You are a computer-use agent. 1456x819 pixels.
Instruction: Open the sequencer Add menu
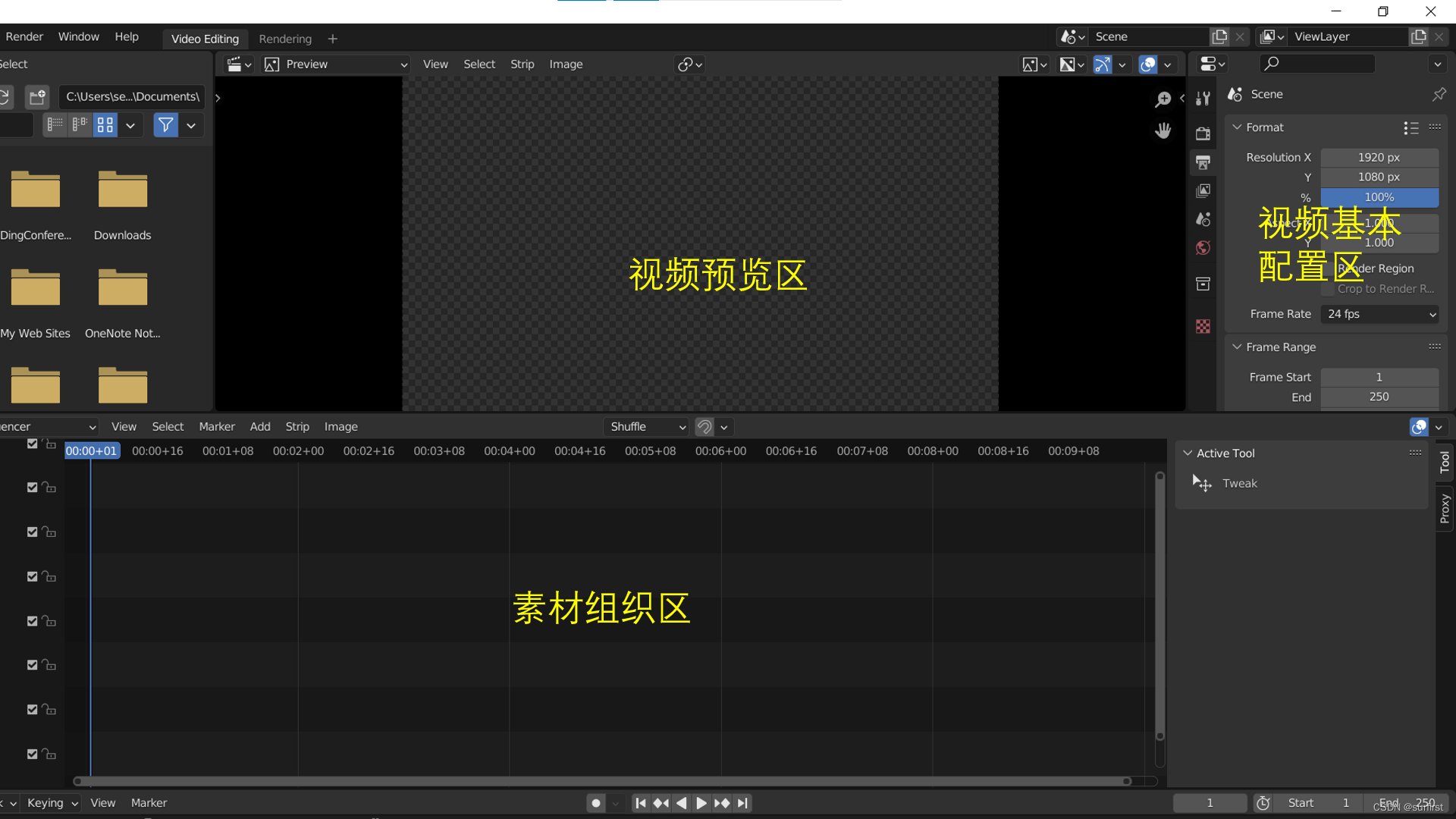point(260,427)
